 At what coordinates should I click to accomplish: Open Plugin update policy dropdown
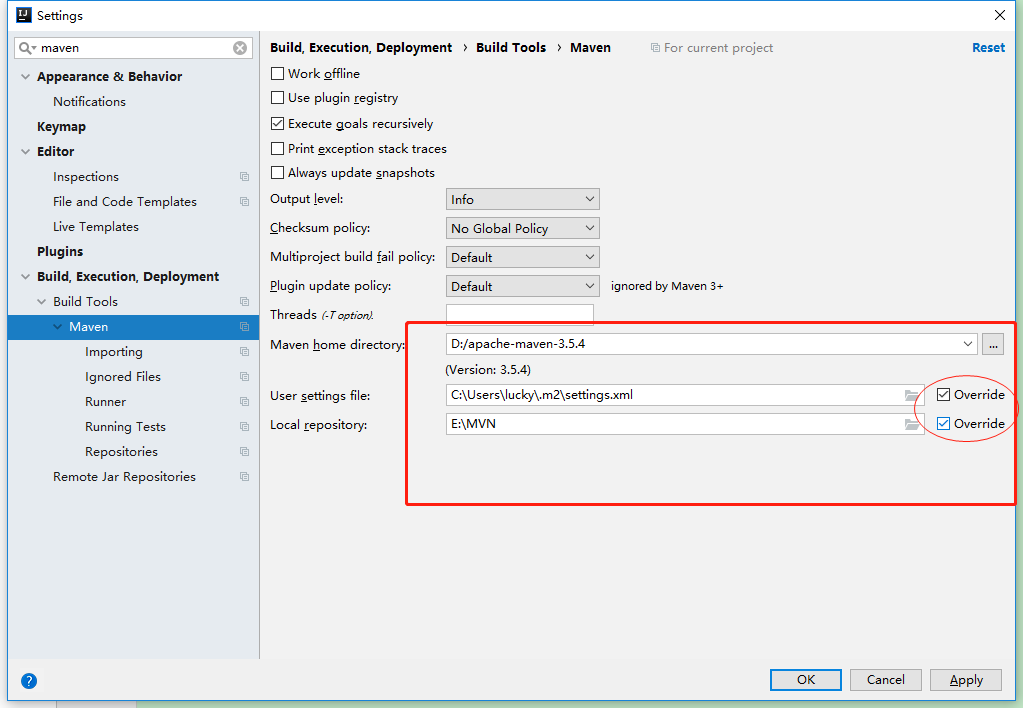coord(523,286)
